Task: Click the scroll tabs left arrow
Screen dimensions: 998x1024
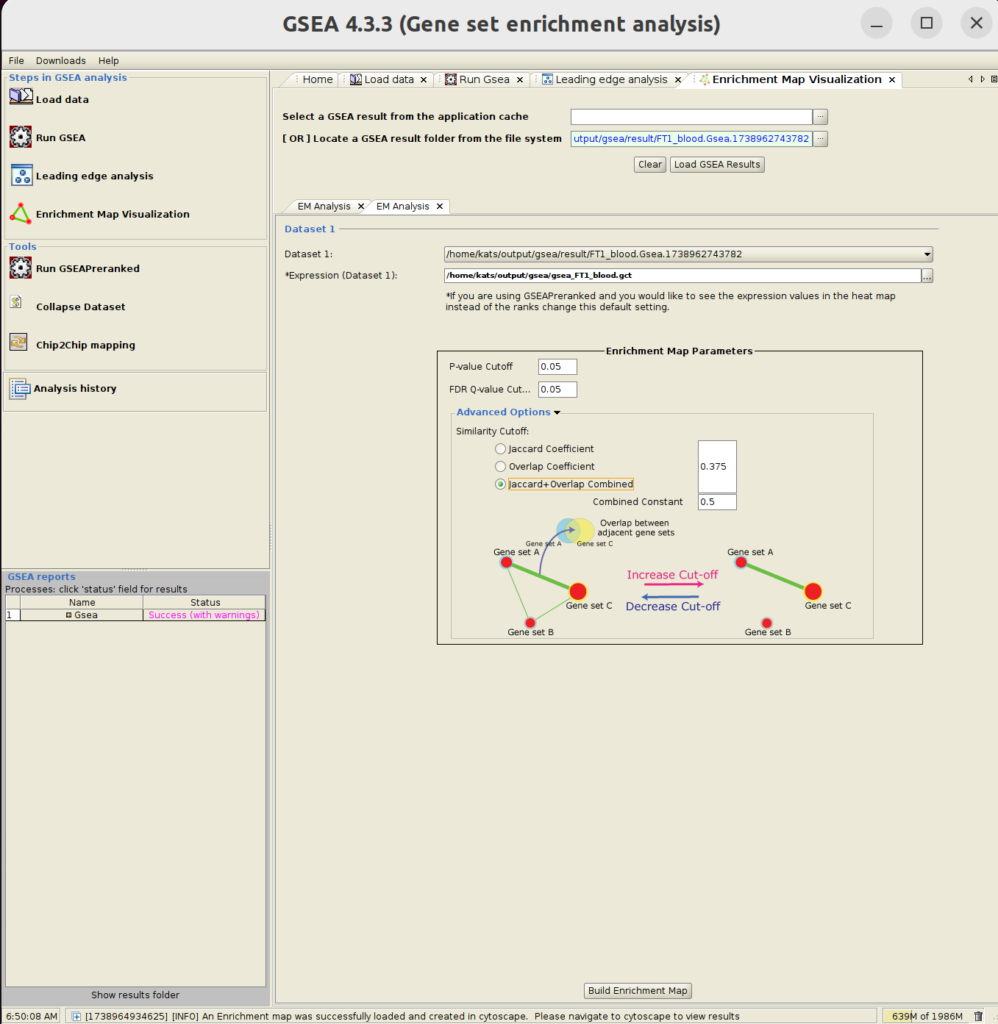Action: [x=971, y=79]
